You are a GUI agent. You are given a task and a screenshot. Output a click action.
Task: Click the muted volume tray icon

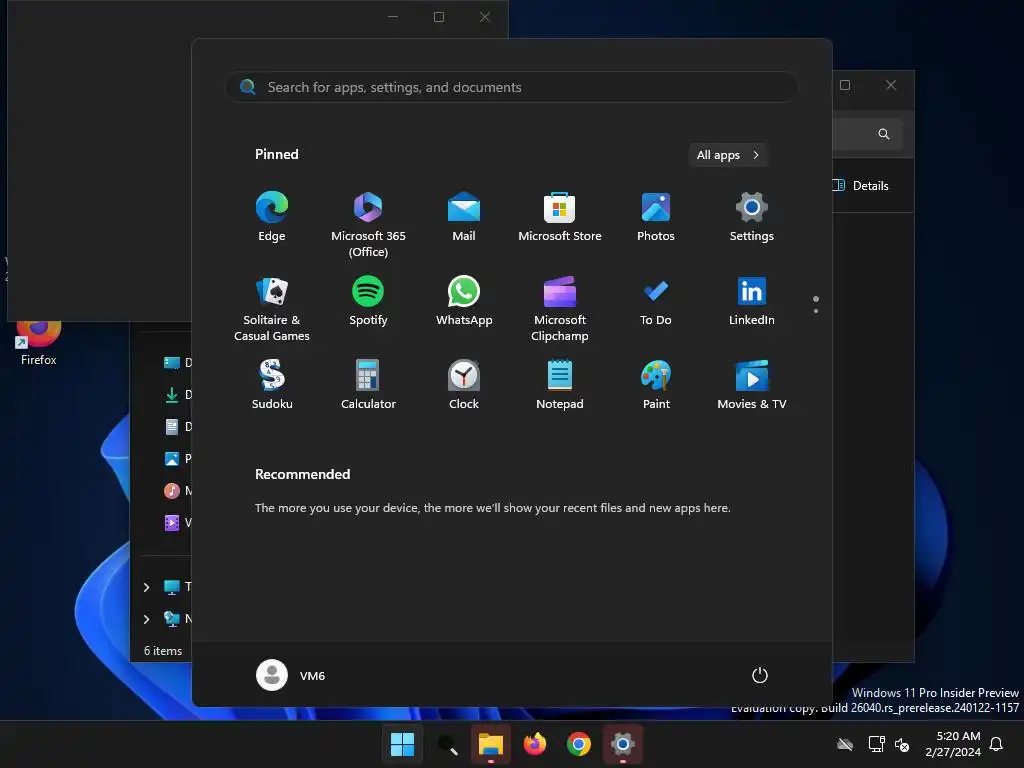pos(902,744)
